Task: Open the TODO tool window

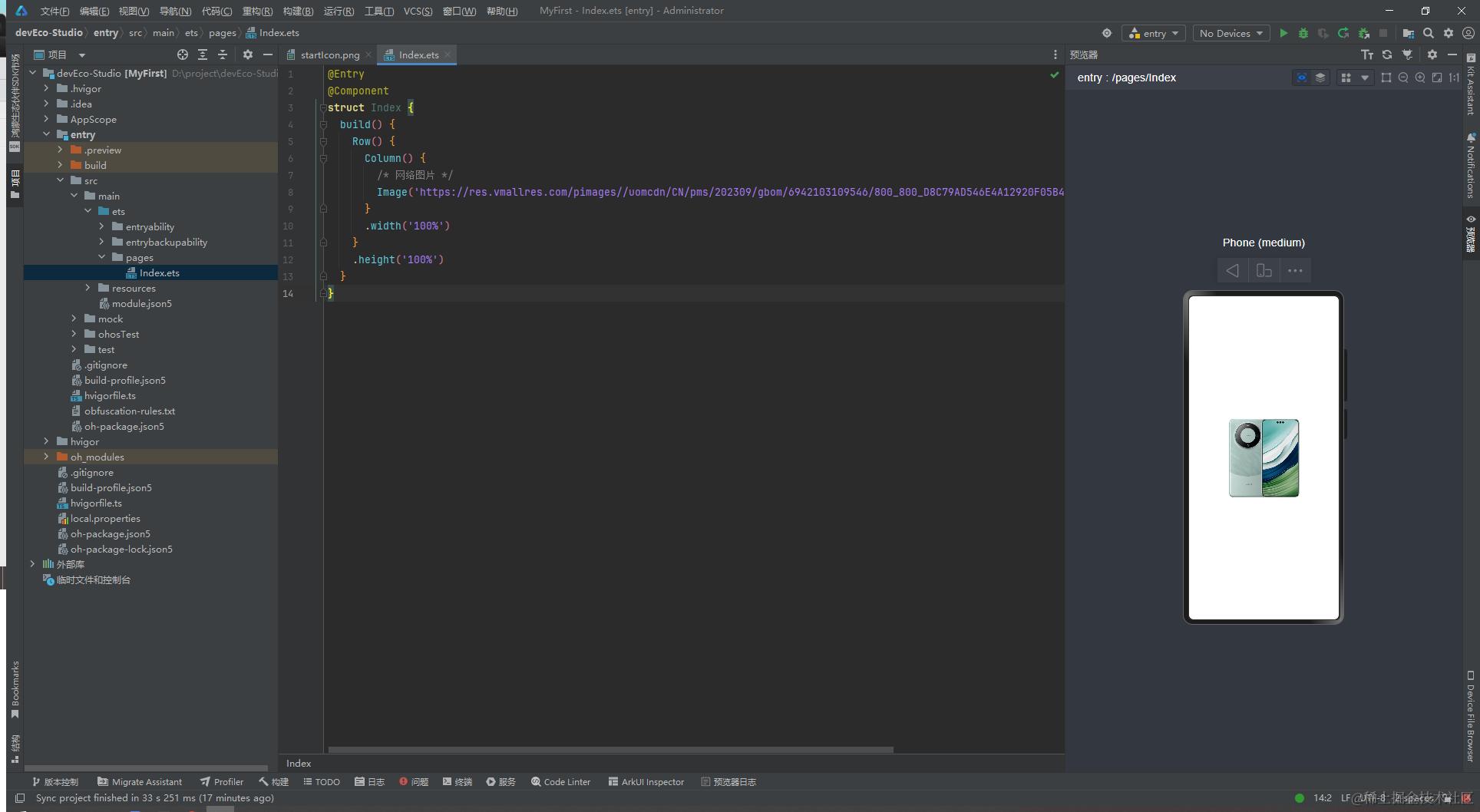Action: pos(322,781)
